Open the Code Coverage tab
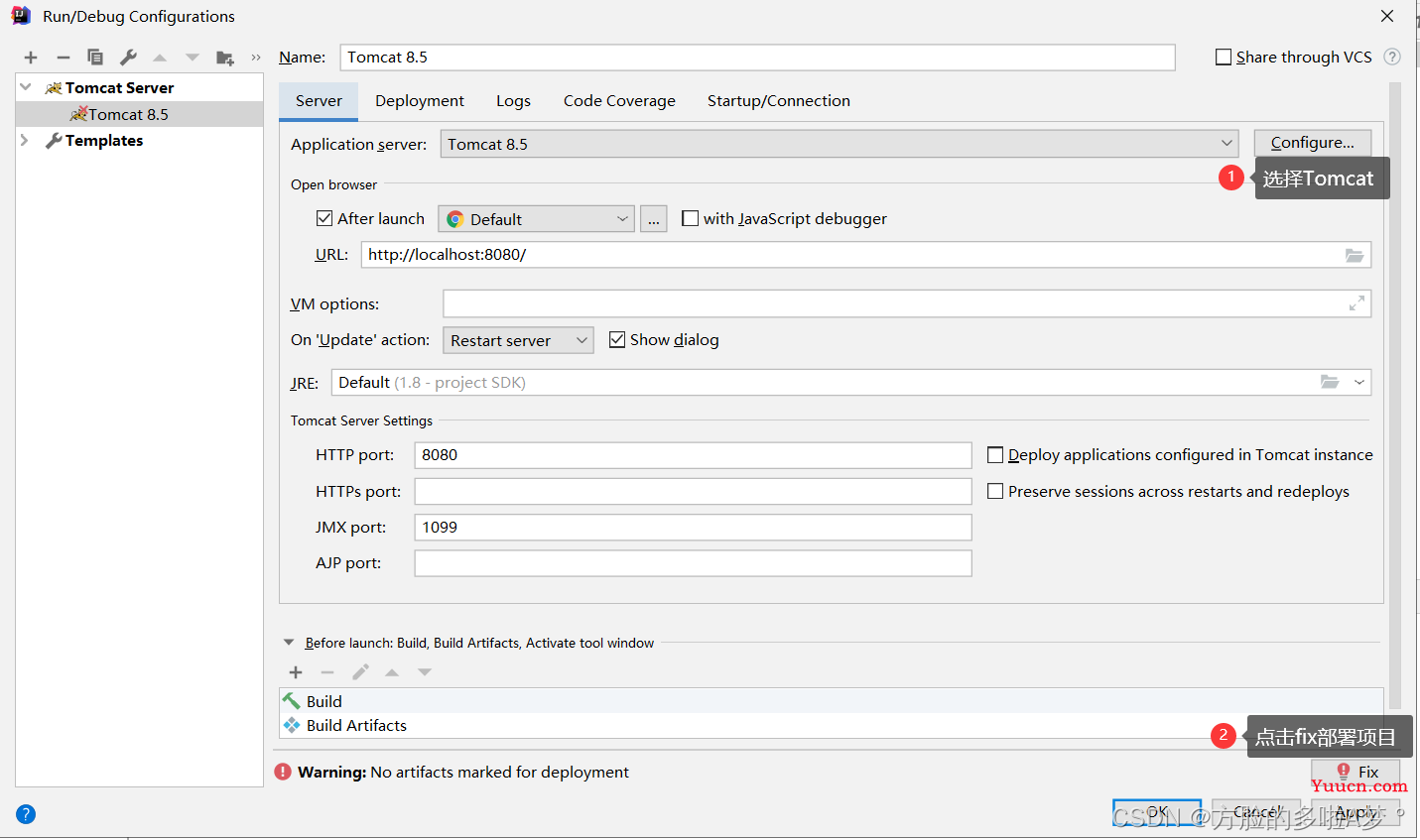The height and width of the screenshot is (840, 1420). [x=619, y=100]
